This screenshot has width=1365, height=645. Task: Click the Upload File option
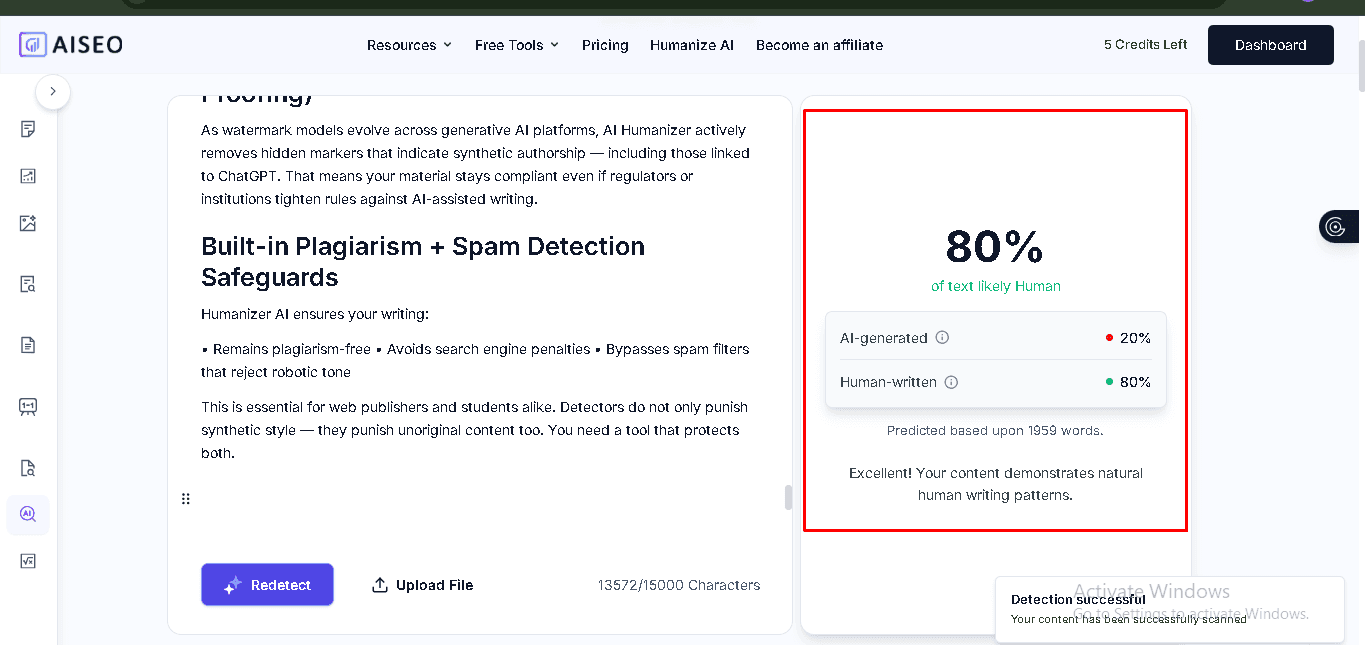pos(421,584)
